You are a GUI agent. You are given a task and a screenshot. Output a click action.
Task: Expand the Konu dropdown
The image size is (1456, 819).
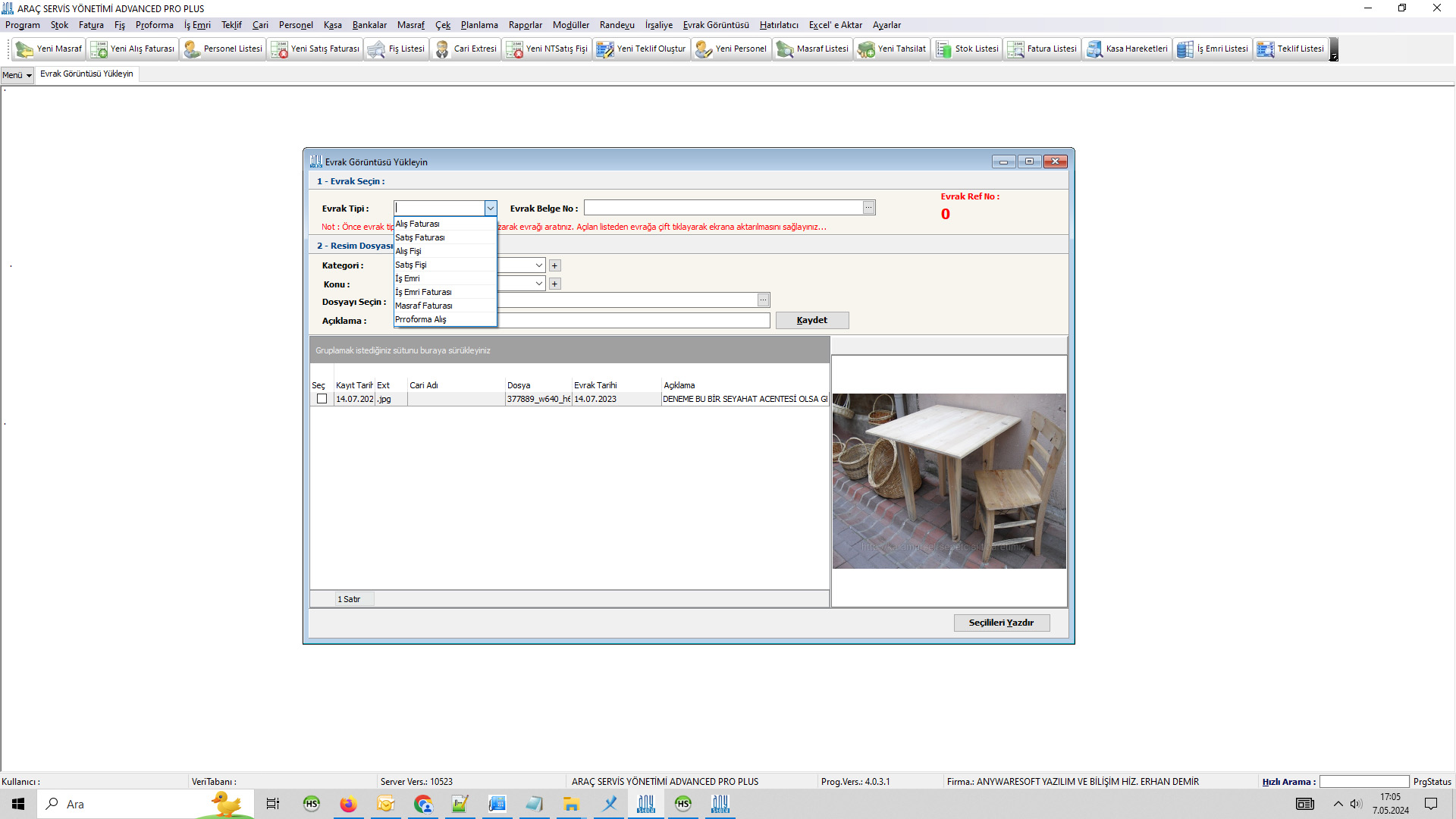(539, 284)
